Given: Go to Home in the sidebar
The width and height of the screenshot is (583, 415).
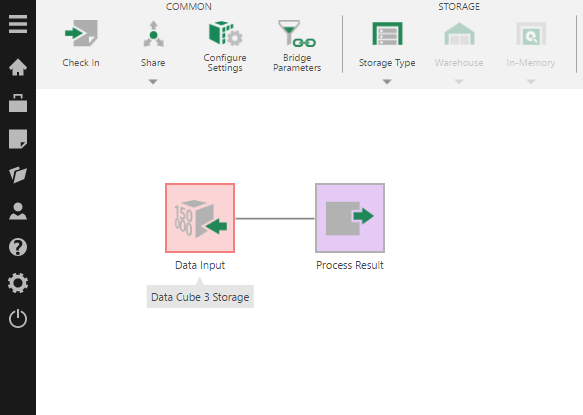Looking at the screenshot, I should pos(18,67).
